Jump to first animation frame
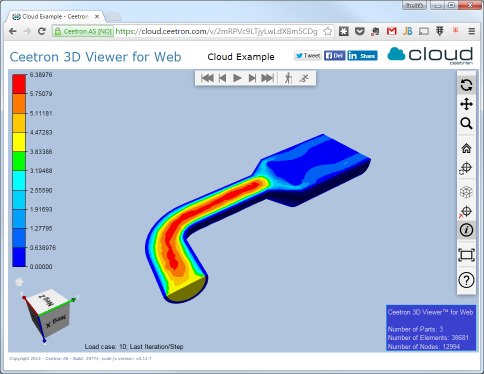The width and height of the screenshot is (484, 374). tap(207, 78)
